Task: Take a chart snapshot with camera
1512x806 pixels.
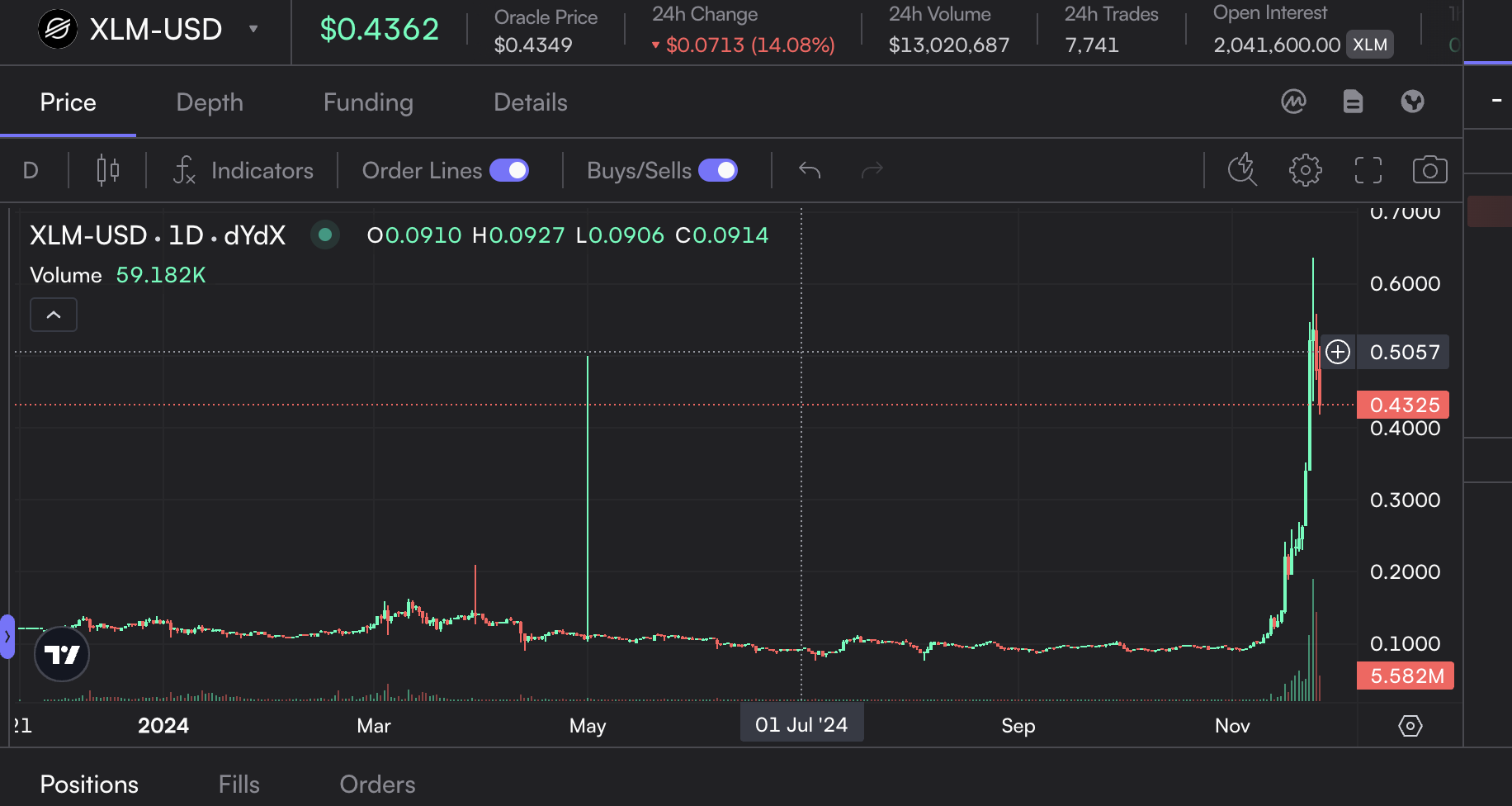Action: point(1429,170)
